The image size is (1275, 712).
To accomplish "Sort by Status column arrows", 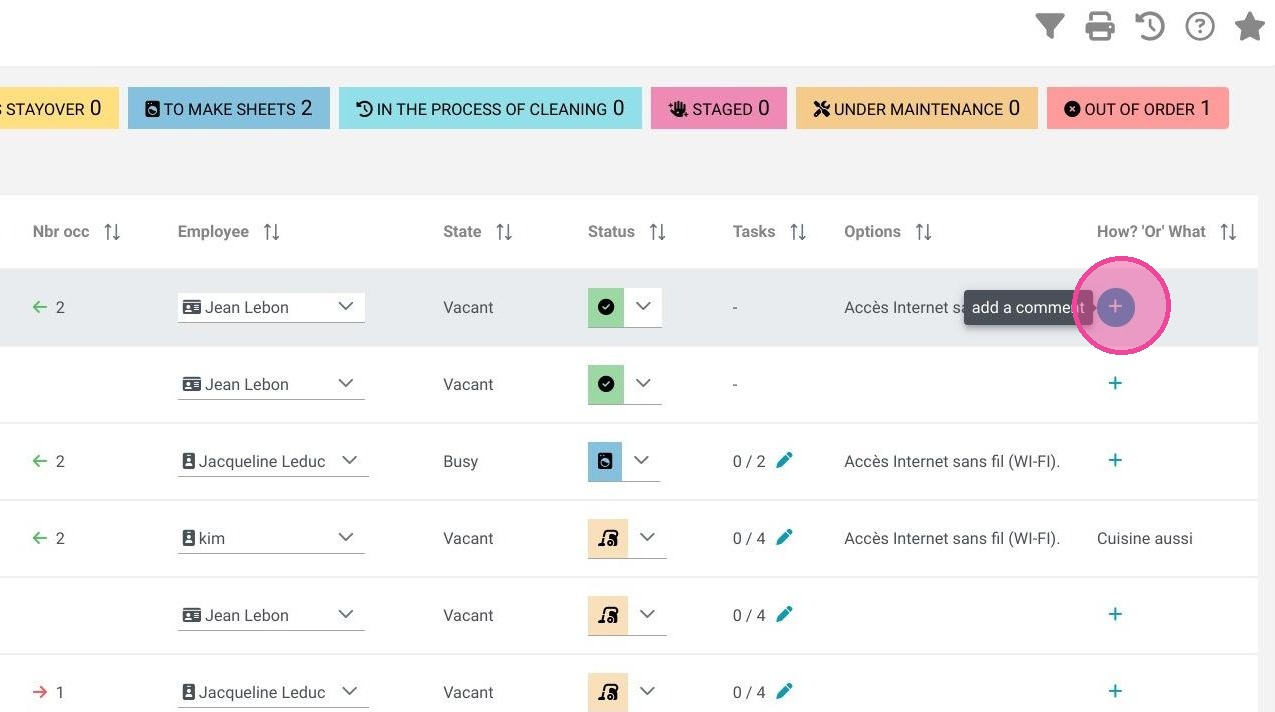I will point(657,232).
